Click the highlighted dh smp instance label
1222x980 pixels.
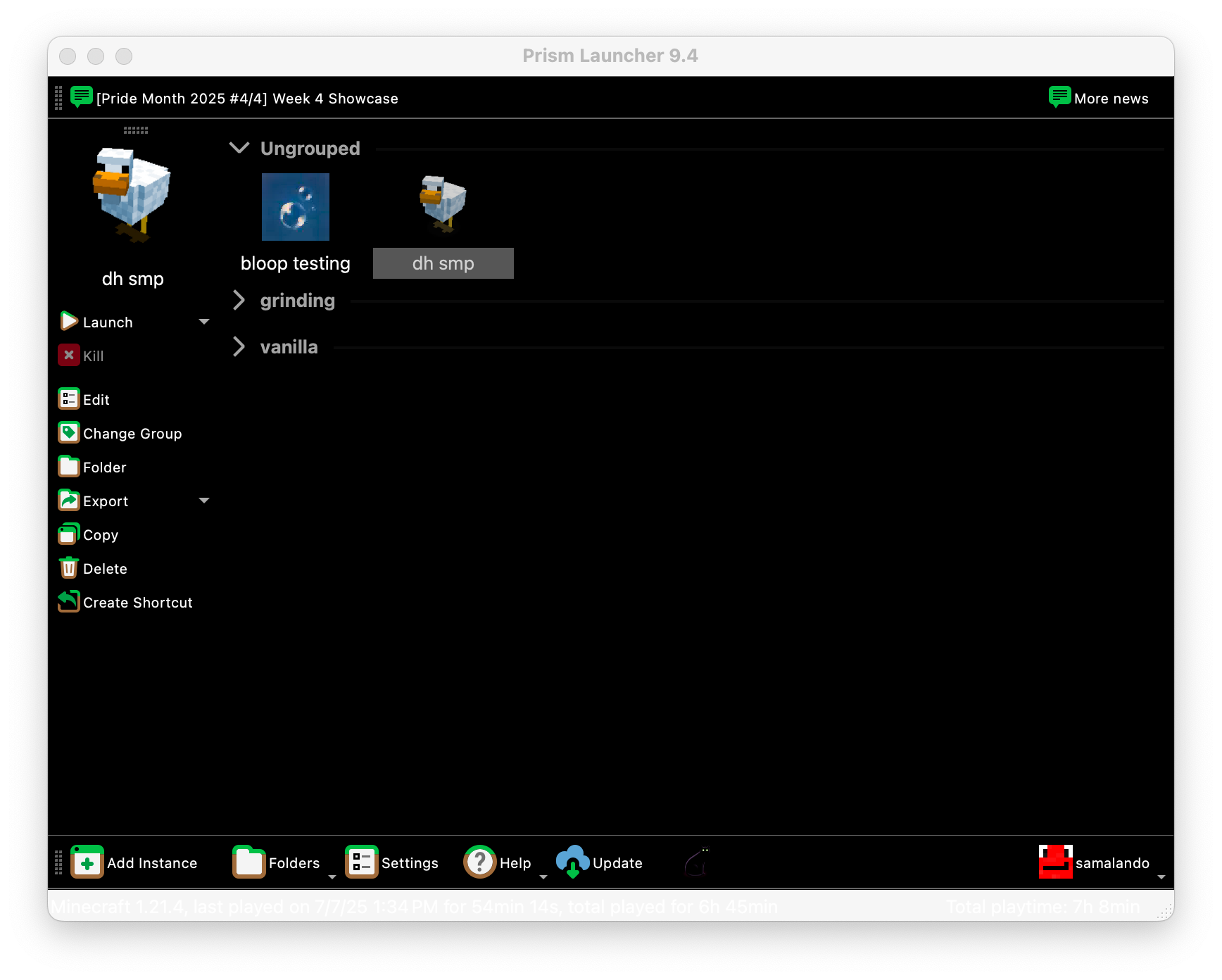coord(443,263)
